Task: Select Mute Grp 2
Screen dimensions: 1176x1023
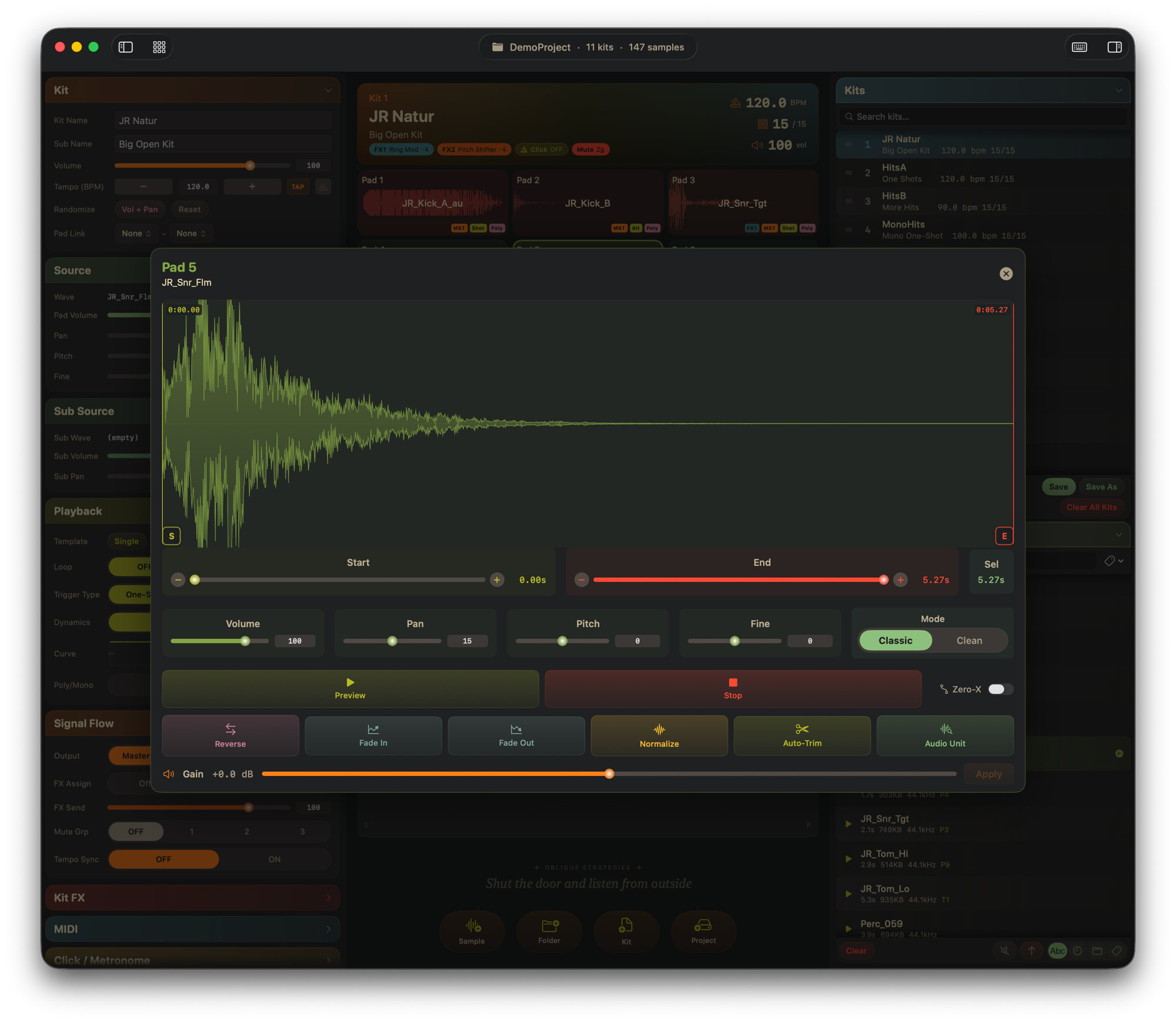Action: [x=247, y=832]
